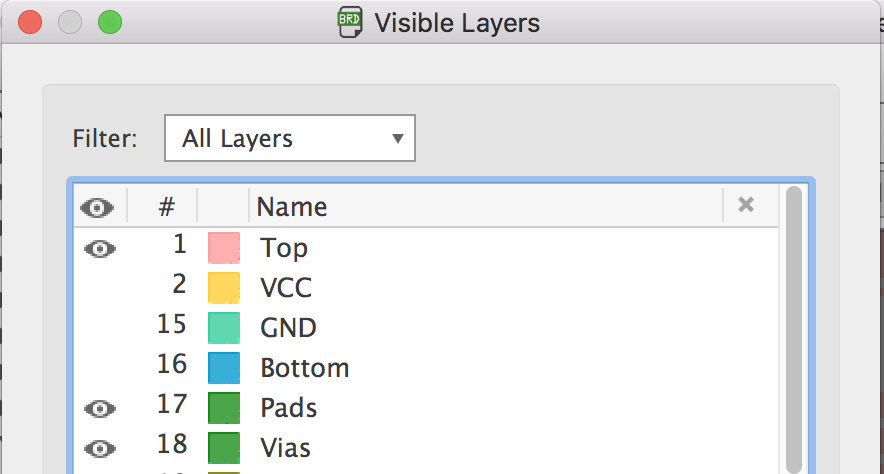Click the BRD document icon in title bar
Screen dimensions: 884x474
point(350,22)
